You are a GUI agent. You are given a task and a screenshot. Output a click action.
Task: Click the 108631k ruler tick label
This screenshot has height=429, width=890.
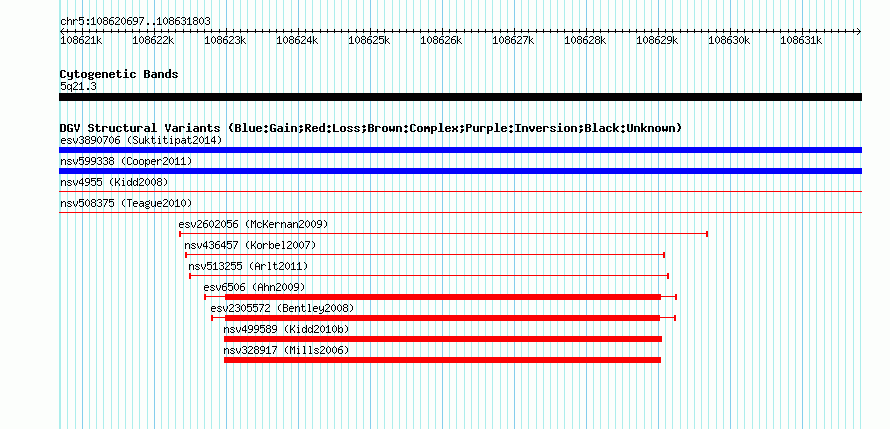click(x=802, y=40)
